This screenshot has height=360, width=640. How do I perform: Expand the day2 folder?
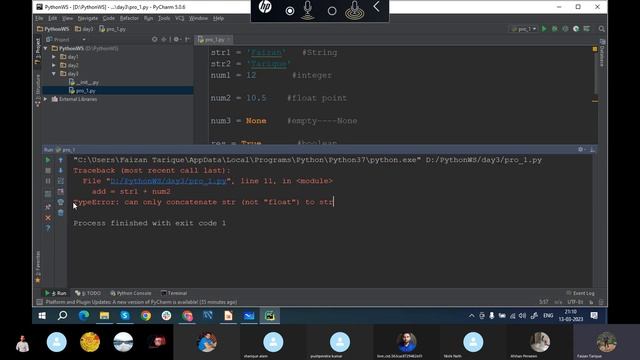[54, 65]
